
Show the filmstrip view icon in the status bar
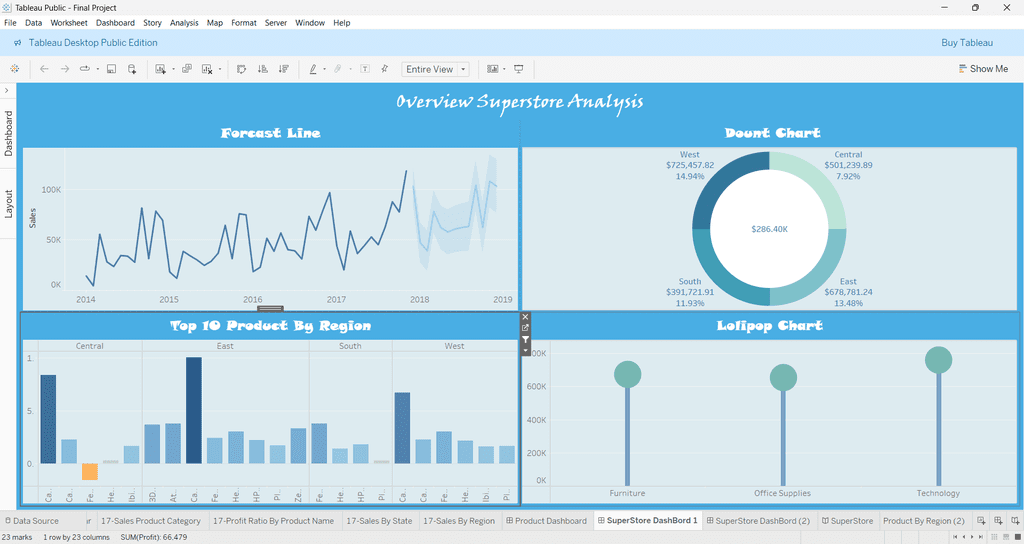tap(1006, 537)
